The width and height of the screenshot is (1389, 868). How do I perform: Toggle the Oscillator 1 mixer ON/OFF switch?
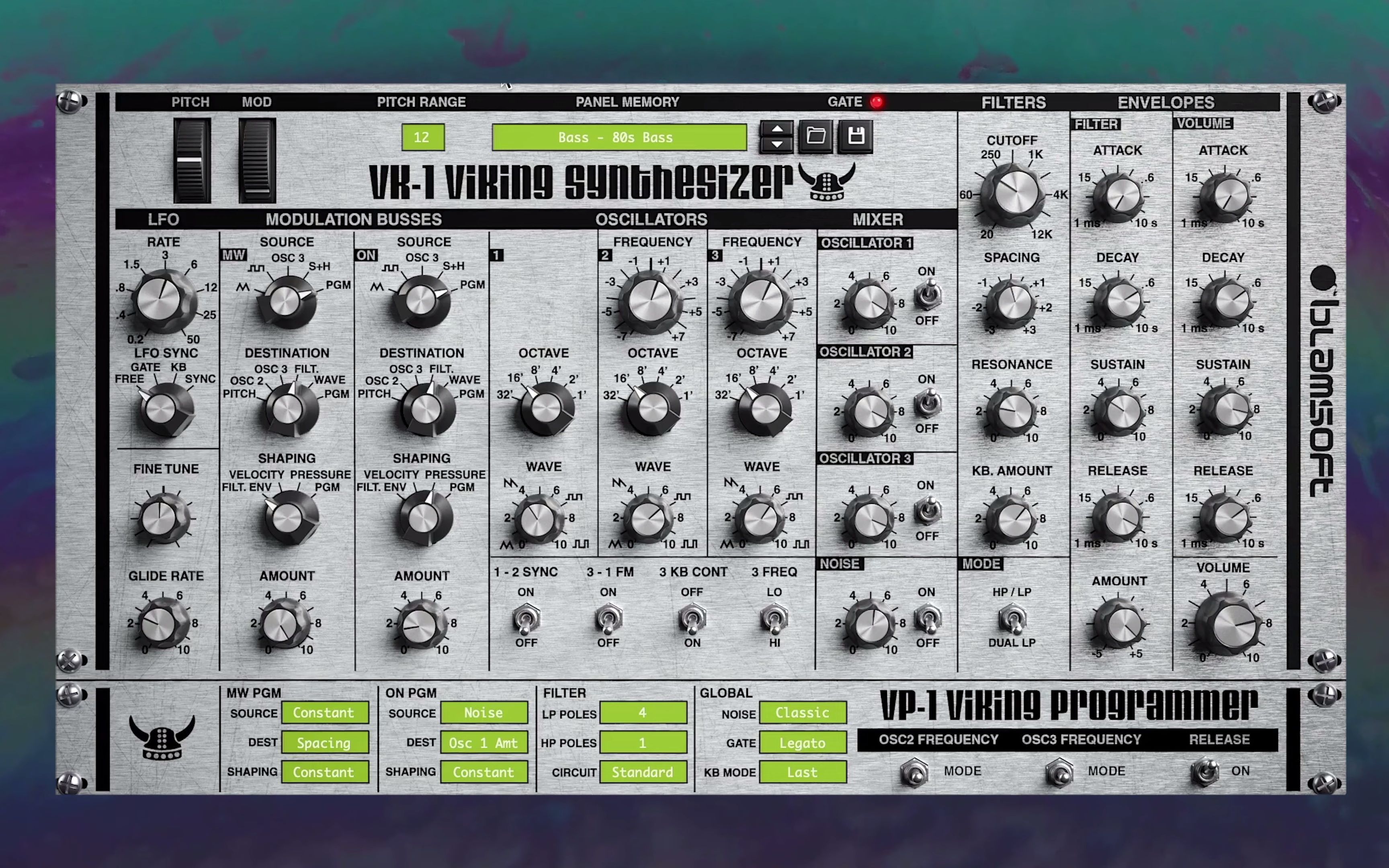click(x=928, y=295)
